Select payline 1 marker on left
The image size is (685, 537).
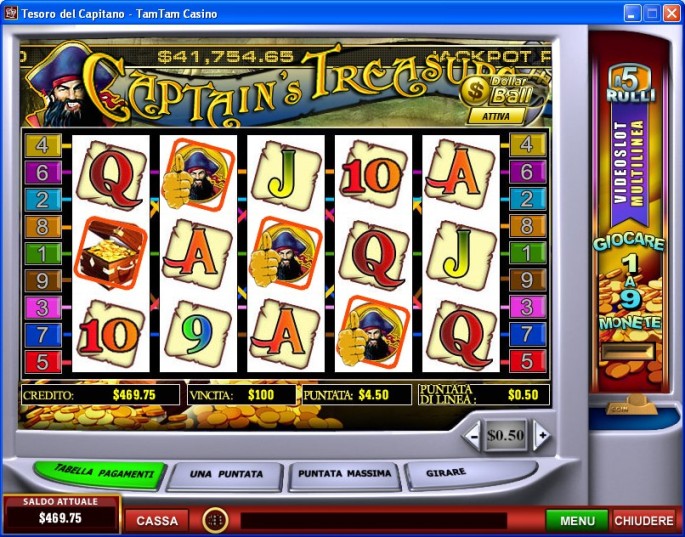(x=43, y=254)
